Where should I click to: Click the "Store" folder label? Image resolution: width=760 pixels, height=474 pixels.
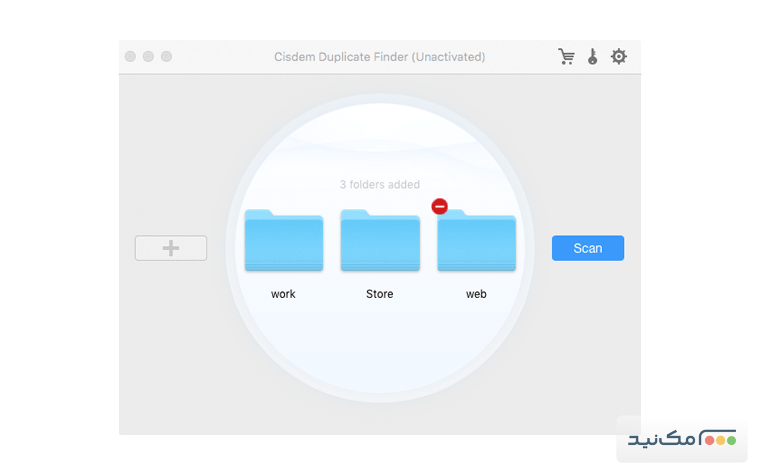tap(380, 294)
